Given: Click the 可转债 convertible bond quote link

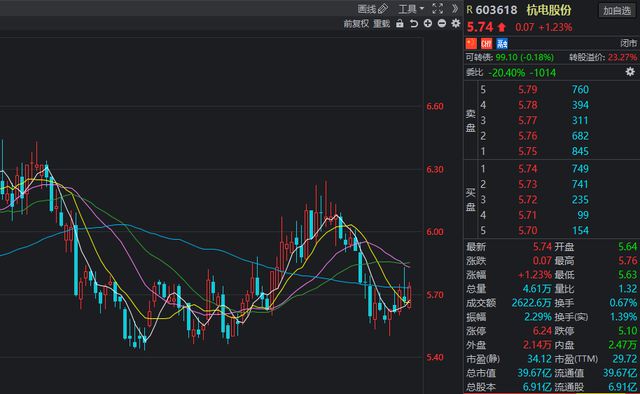Looking at the screenshot, I should pos(510,58).
